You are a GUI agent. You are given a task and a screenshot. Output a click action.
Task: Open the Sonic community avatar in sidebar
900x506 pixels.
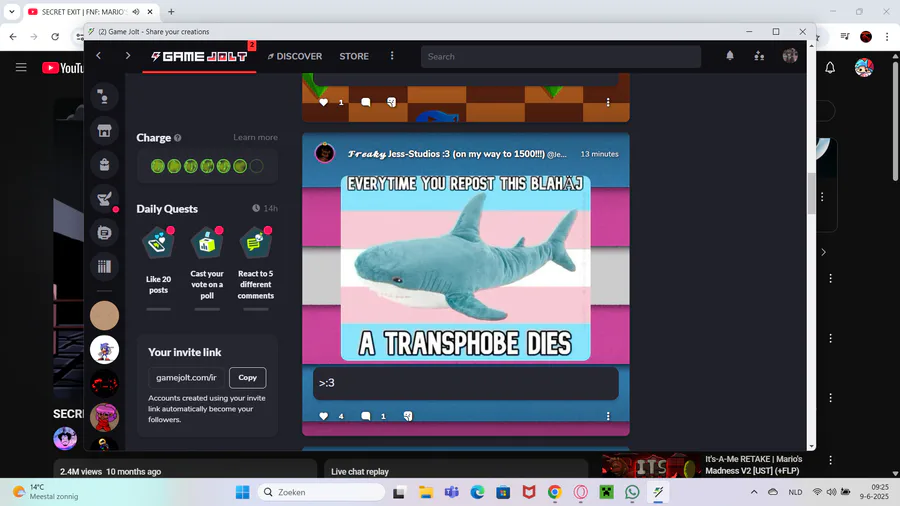(x=104, y=349)
